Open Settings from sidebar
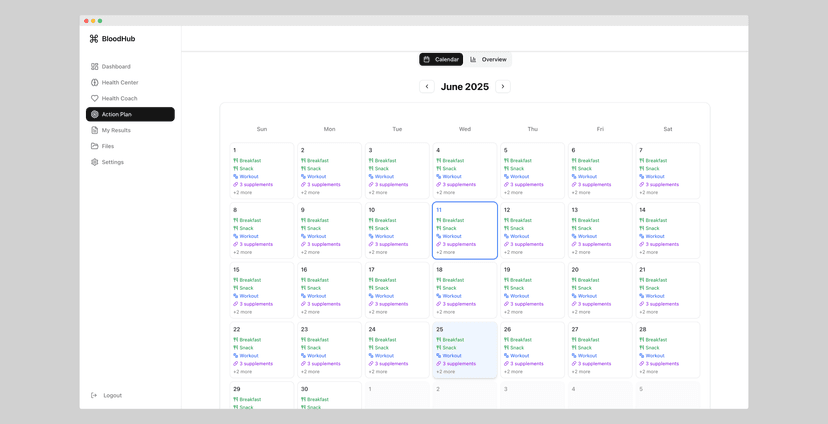The width and height of the screenshot is (828, 424). tap(130, 162)
